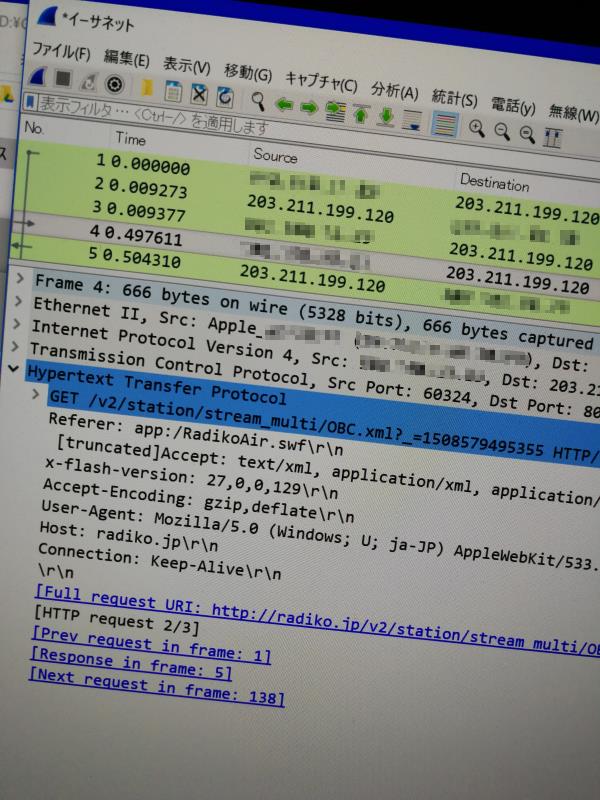Reload the capture file
The image size is (600, 800).
[x=224, y=96]
